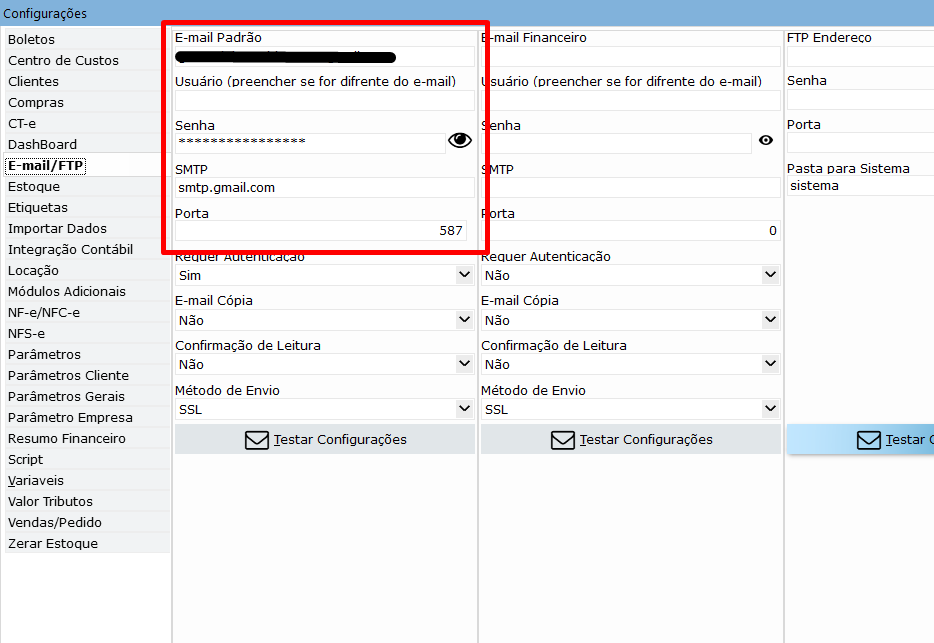934x643 pixels.
Task: Go to NF-e/NFC-e configuration section
Action: pos(44,313)
